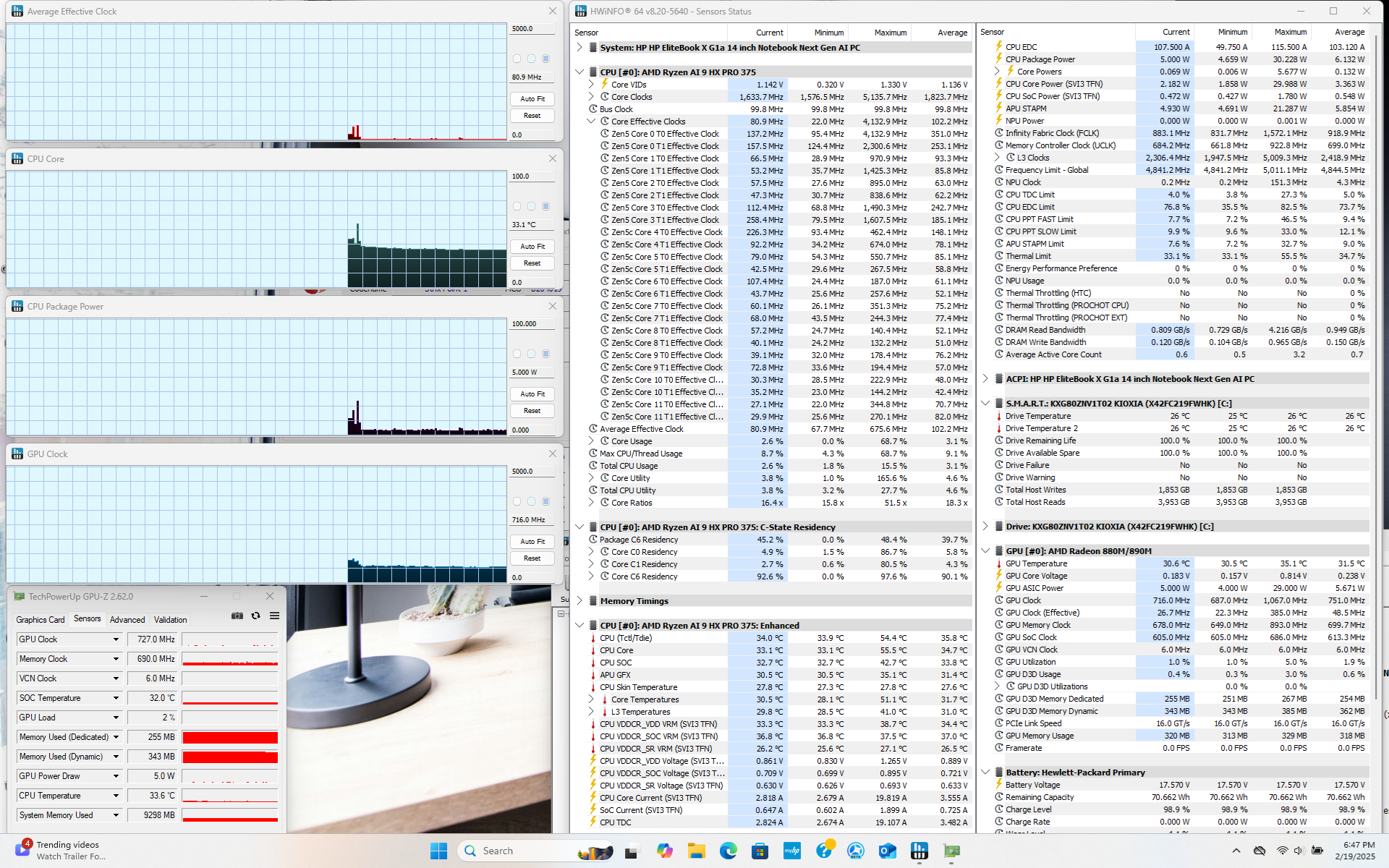Open HWiNFO from the taskbar

[x=919, y=851]
